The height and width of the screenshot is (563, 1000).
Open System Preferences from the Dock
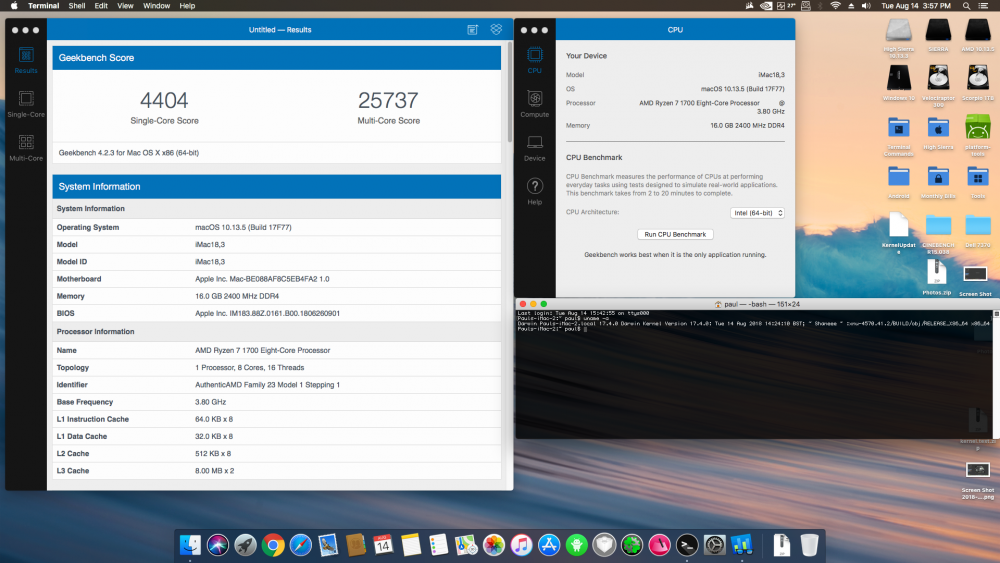pos(714,545)
